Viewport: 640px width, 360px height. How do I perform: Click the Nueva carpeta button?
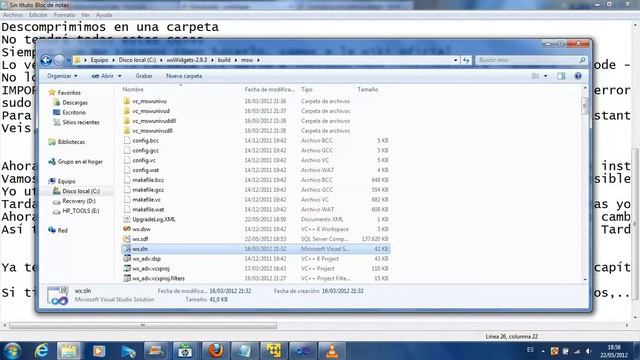pyautogui.click(x=184, y=76)
